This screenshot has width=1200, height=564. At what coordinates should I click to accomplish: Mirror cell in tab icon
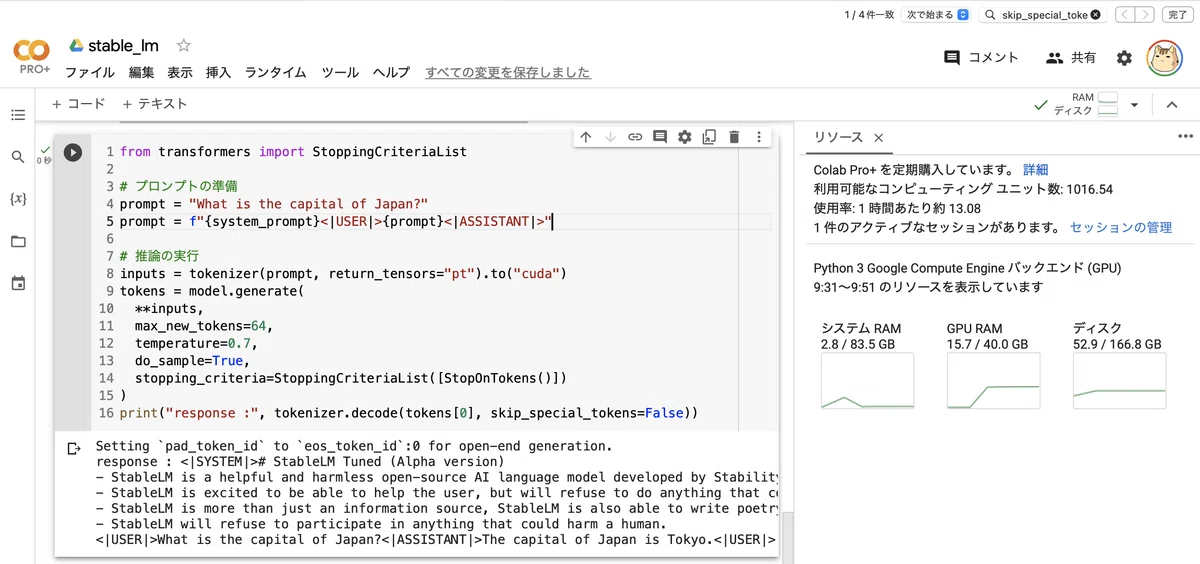coord(709,137)
